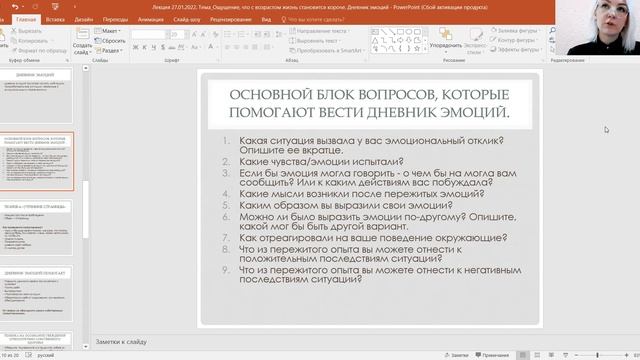Open the Макет (Layout) dropdown
640x360 pixels.
coord(107,31)
